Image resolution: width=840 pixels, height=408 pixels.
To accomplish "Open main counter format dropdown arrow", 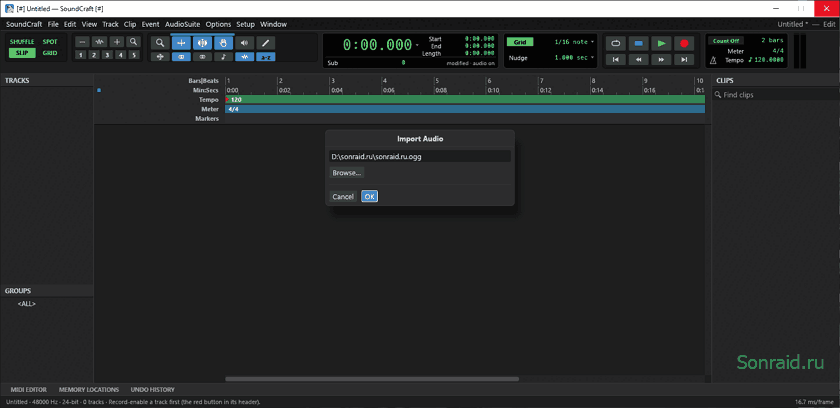I will [x=417, y=46].
